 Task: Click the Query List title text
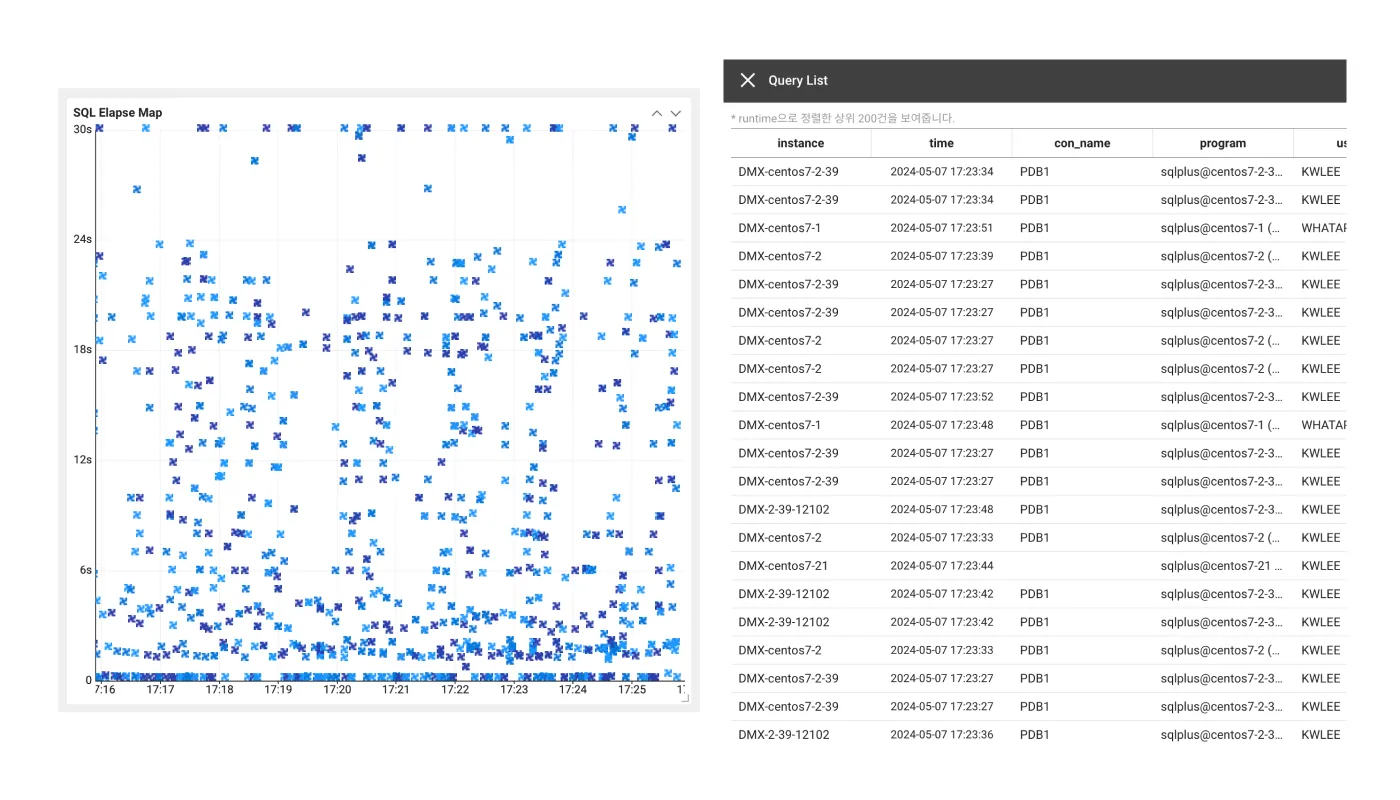[798, 81]
